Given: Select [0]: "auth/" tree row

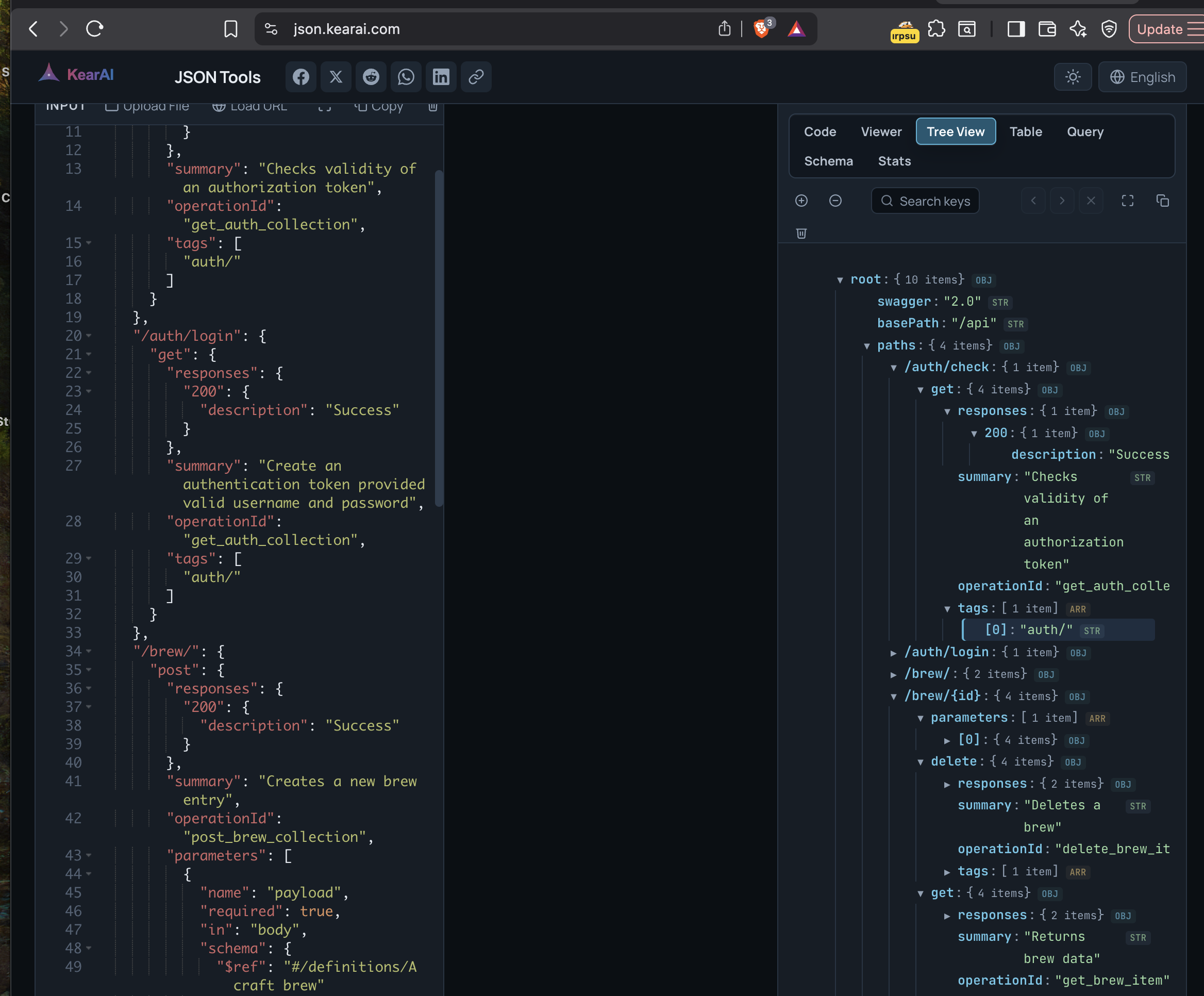Looking at the screenshot, I should 1058,630.
